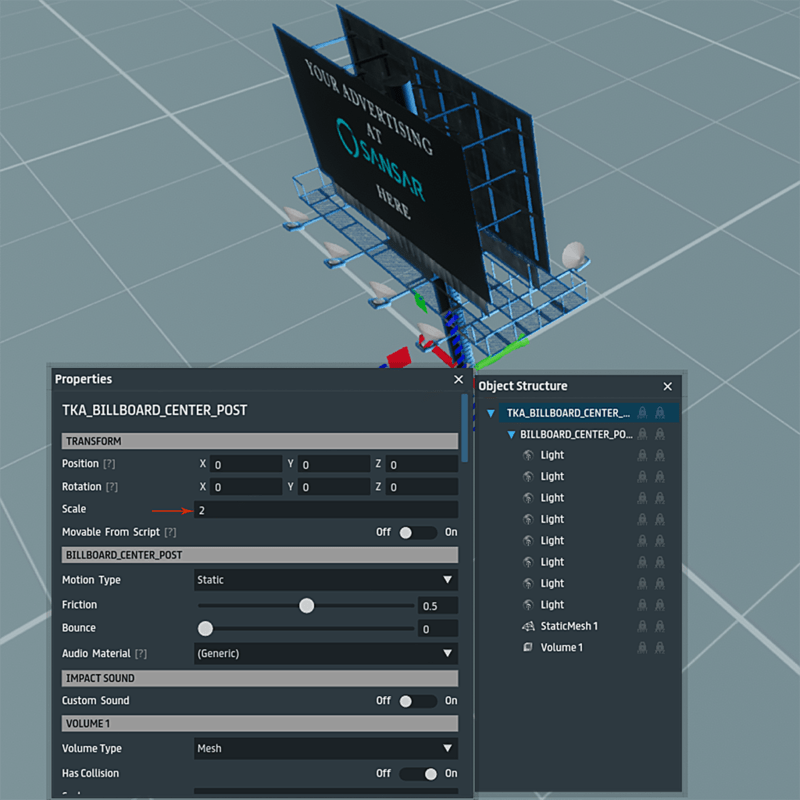Click first lock icon on TKA_BILLBOARD_CENTER row
This screenshot has height=800, width=800.
[x=642, y=412]
